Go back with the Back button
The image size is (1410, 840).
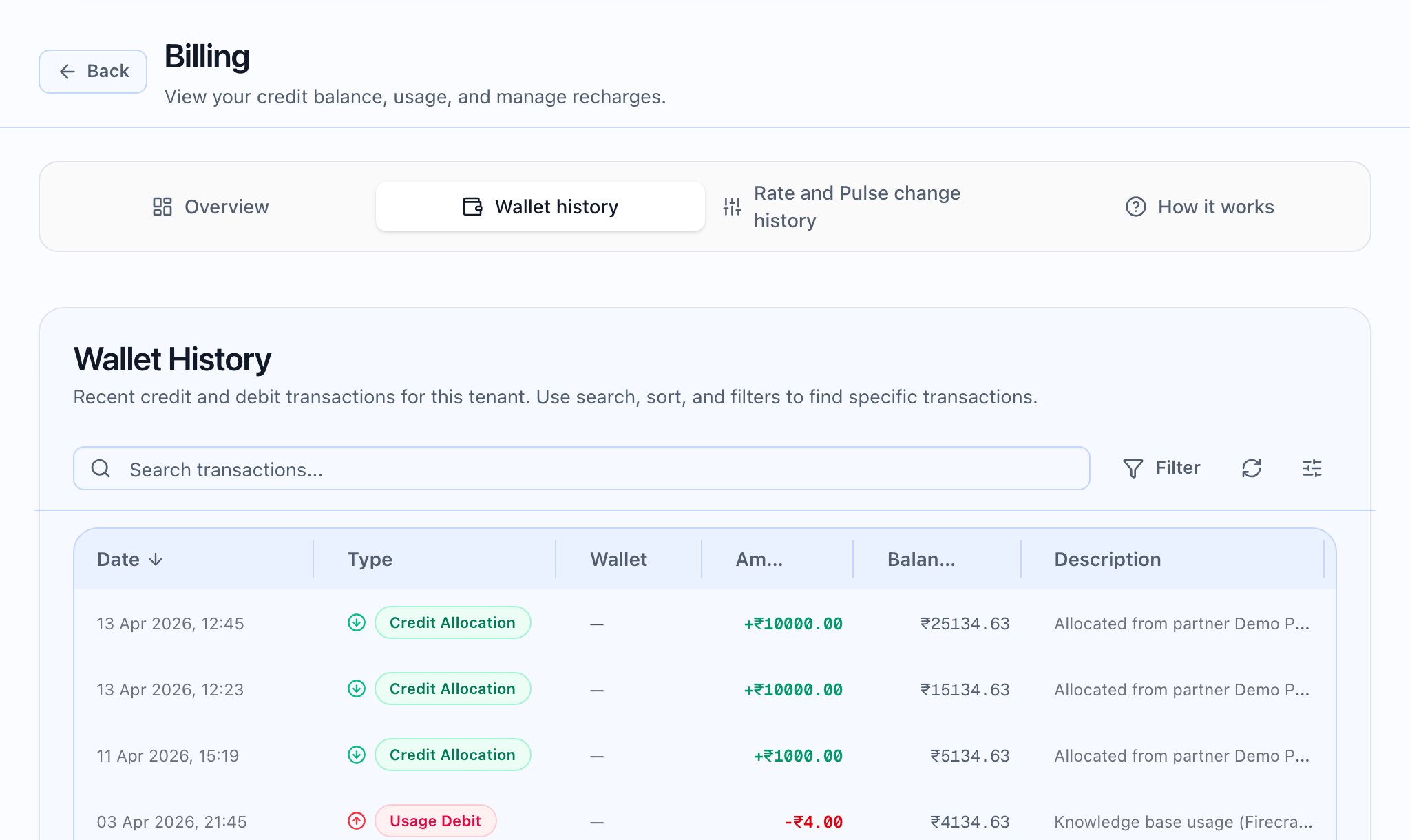[93, 72]
